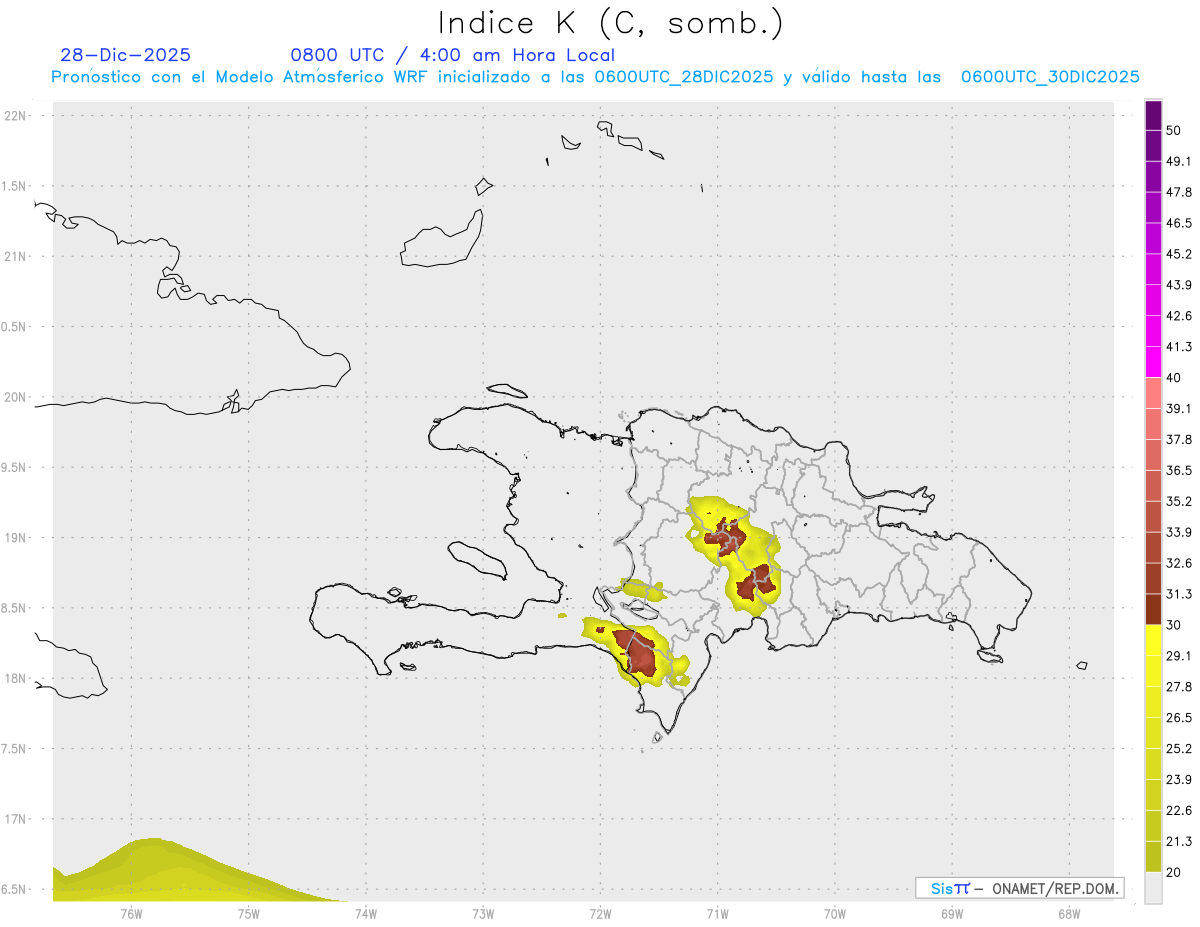Select the longitude label '68W'
Viewport: 1200px width, 927px height.
coord(1069,913)
